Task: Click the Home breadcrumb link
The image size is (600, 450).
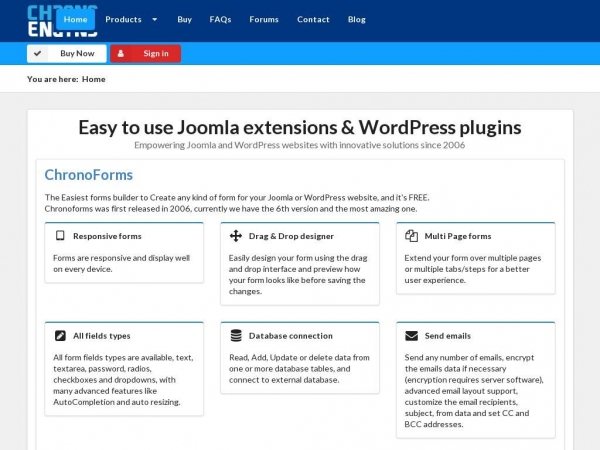Action: (94, 79)
